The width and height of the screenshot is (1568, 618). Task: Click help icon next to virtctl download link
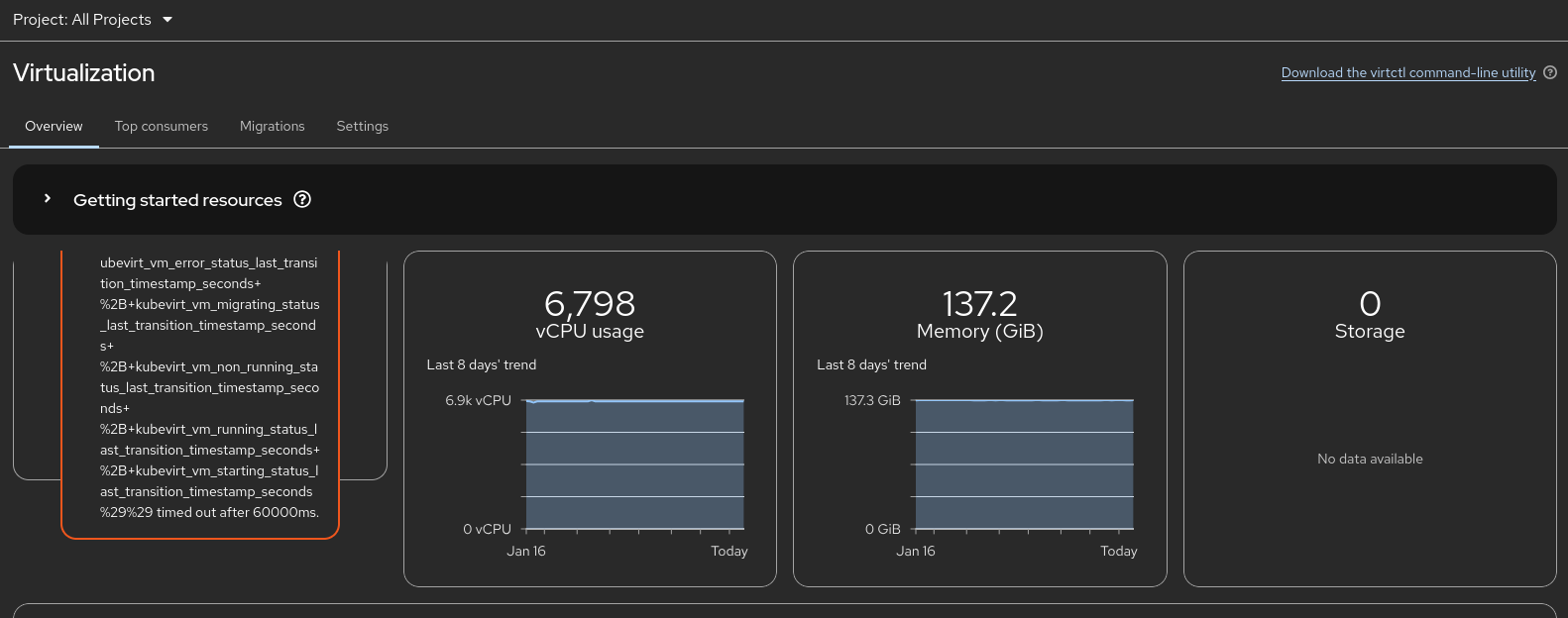1550,72
